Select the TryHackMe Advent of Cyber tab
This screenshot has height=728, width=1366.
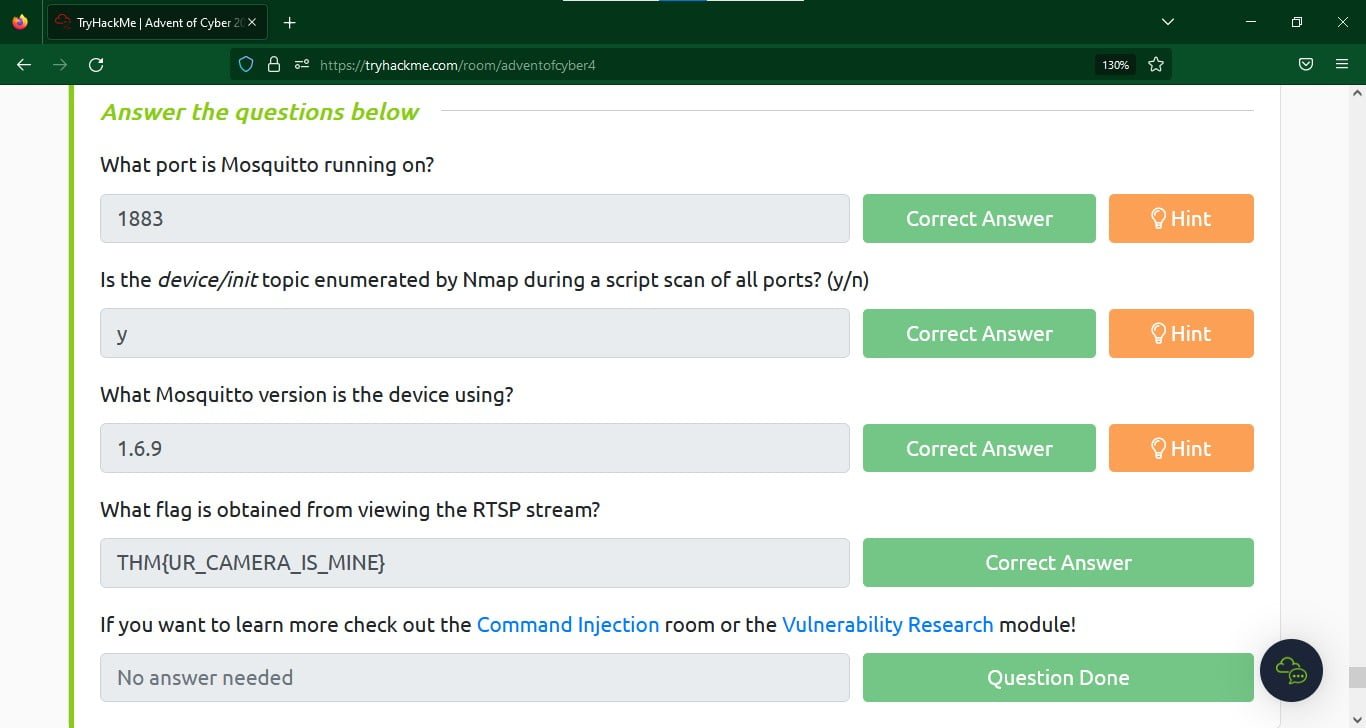(x=157, y=22)
